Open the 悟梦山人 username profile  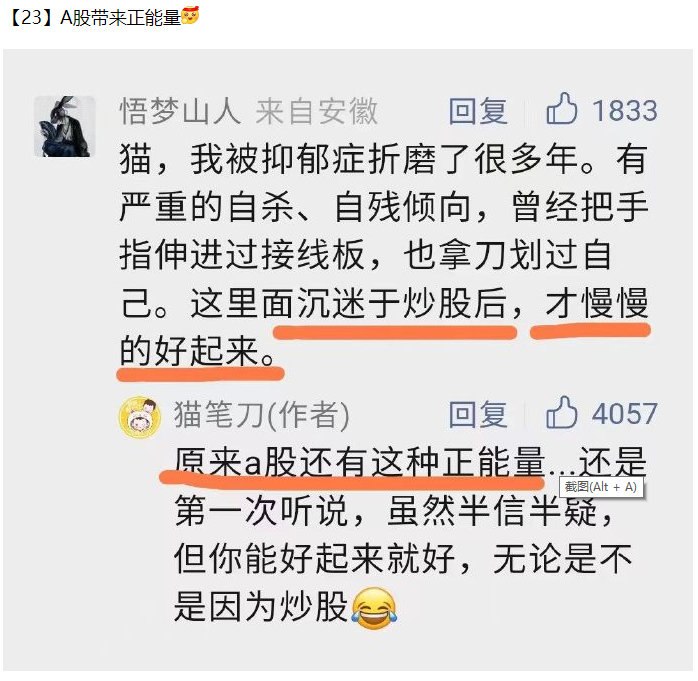[x=180, y=111]
